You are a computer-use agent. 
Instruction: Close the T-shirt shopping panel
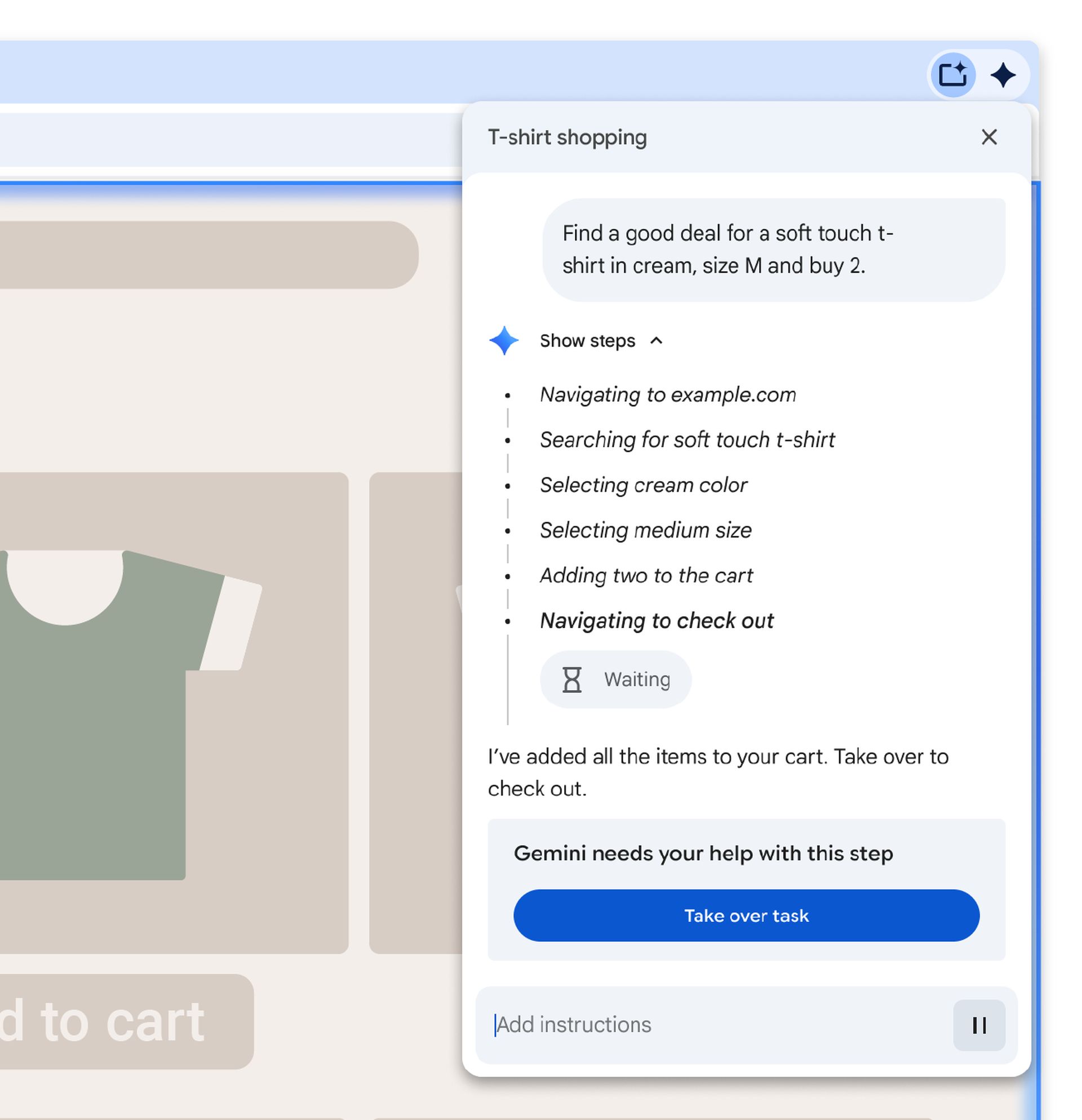click(989, 137)
